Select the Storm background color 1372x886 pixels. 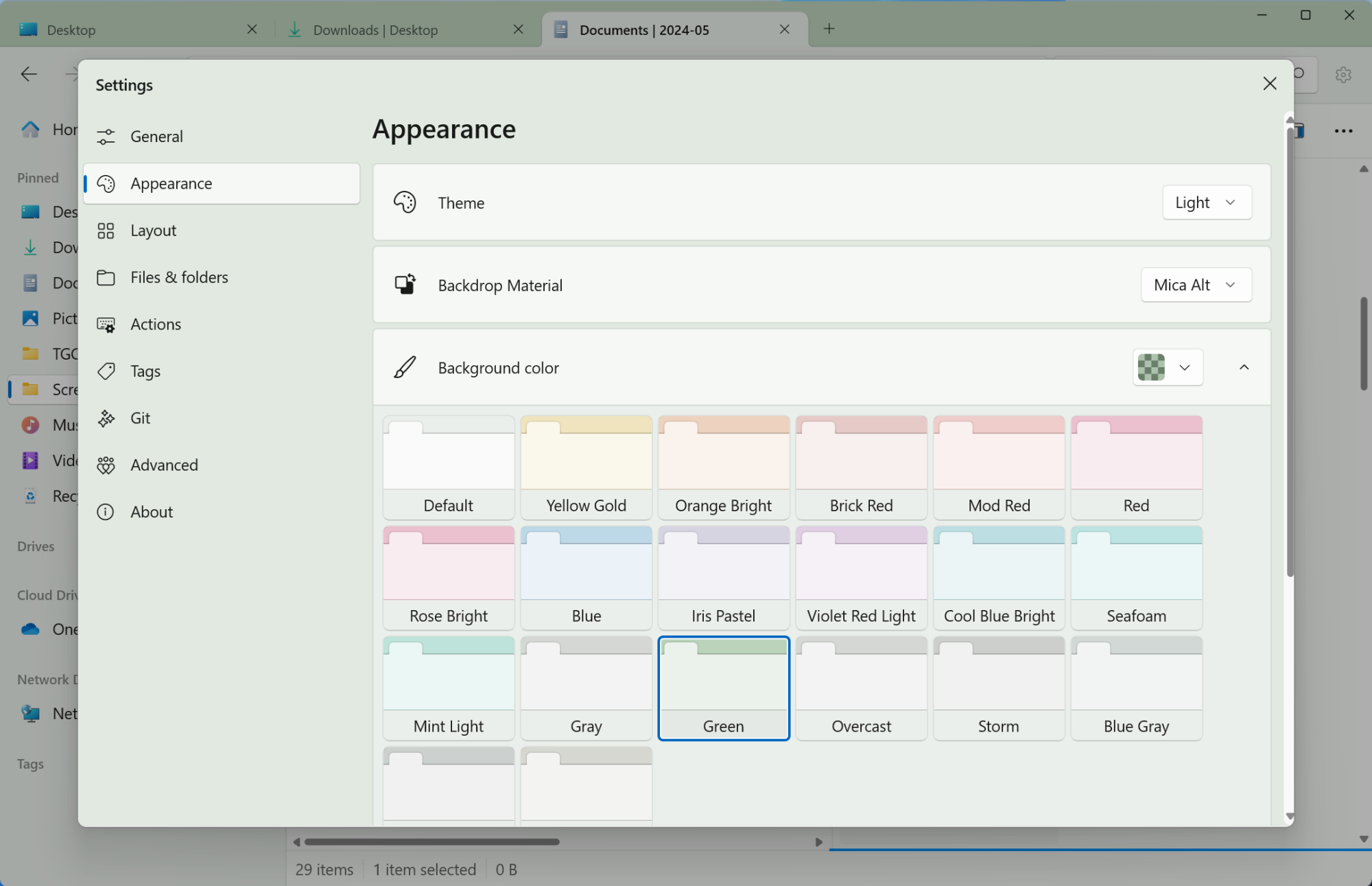point(999,688)
